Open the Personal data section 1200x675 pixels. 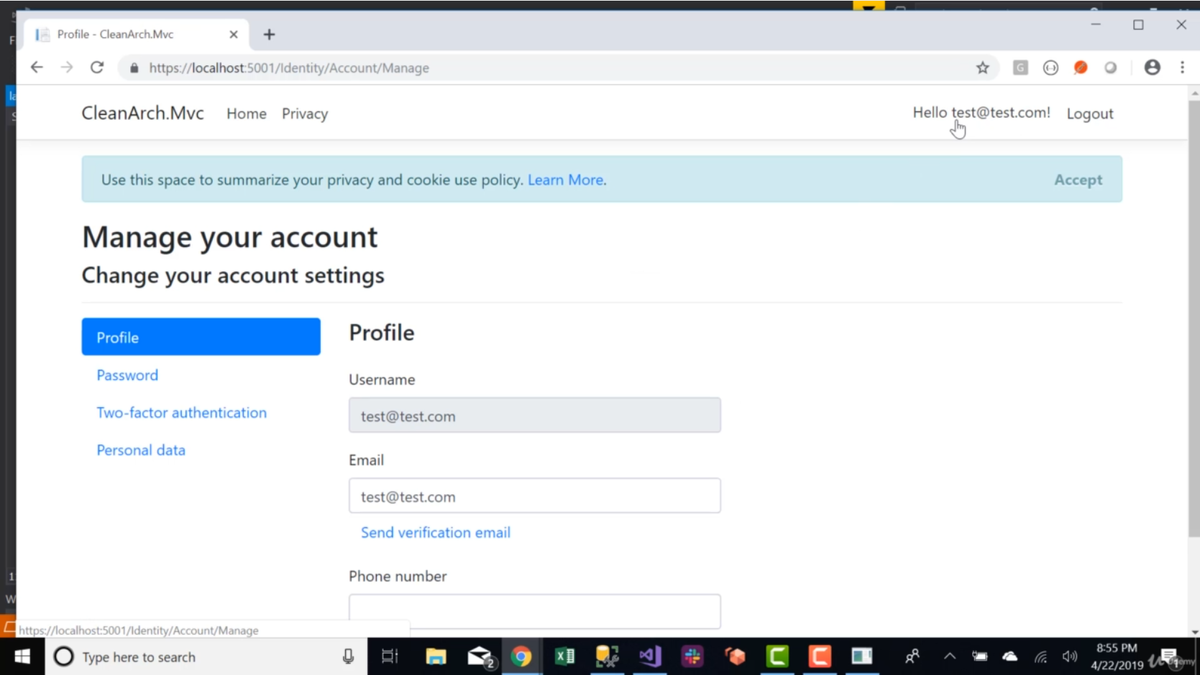(141, 450)
